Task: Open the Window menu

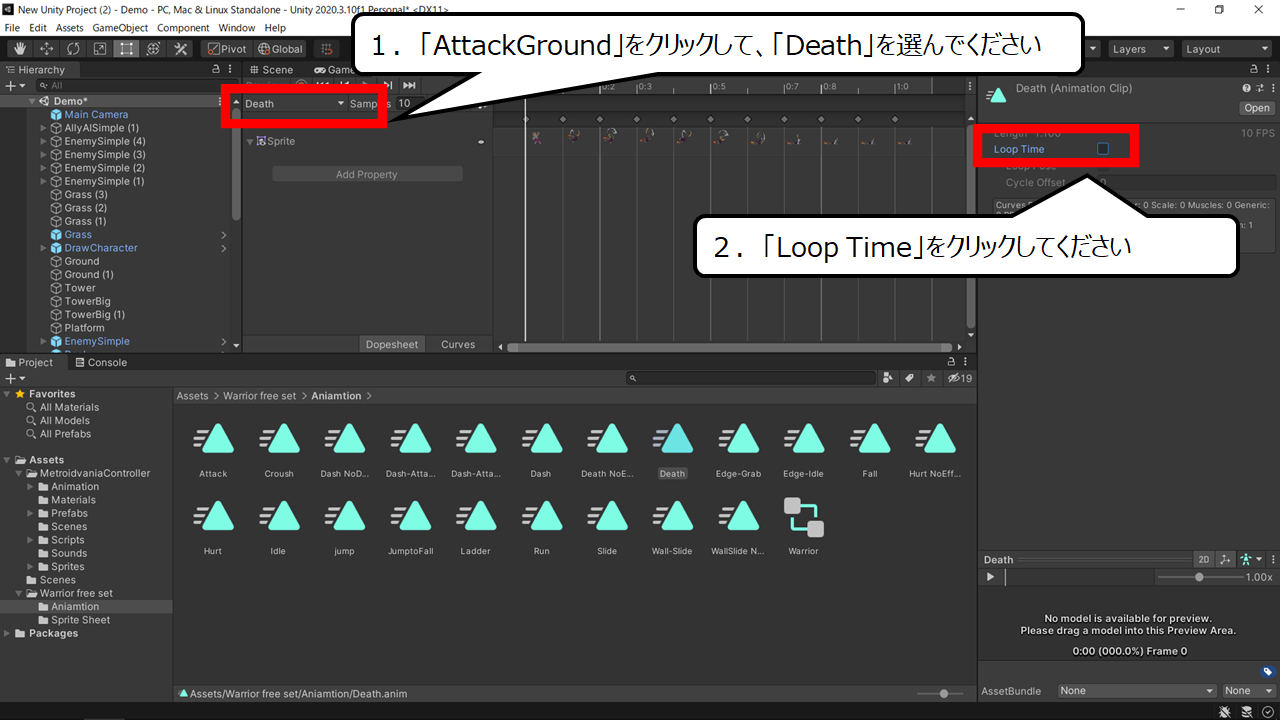Action: pos(237,28)
